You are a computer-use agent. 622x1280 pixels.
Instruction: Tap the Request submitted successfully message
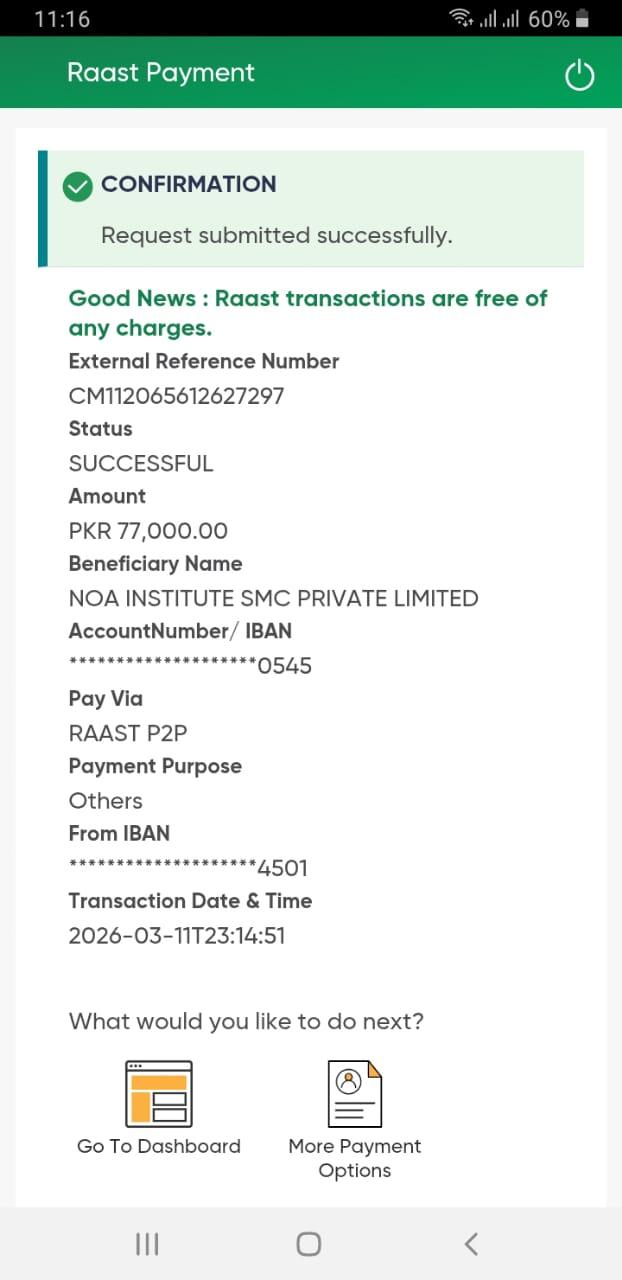click(276, 236)
